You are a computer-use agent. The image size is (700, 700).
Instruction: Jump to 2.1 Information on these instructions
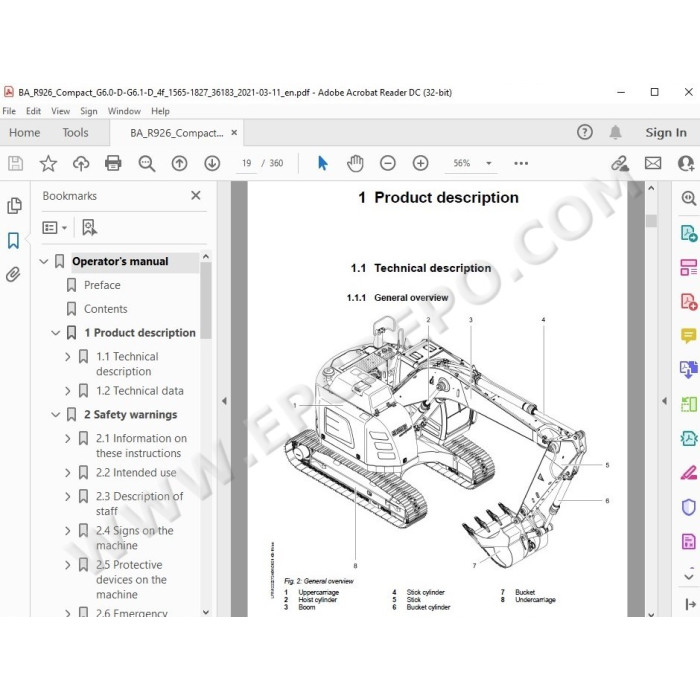141,446
